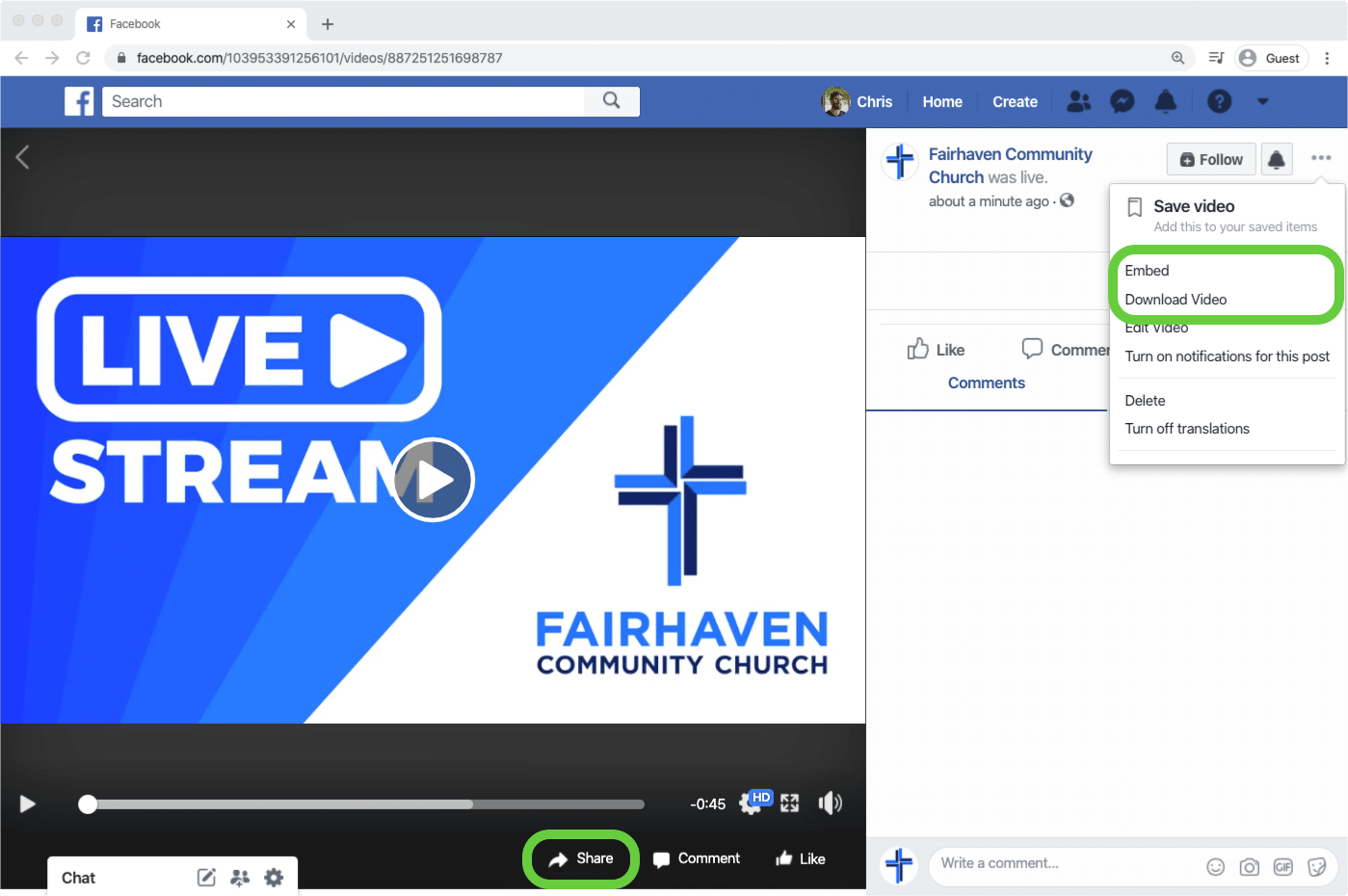Screen dimensions: 1348x896
Task: Open the Chat tab
Action: [78, 878]
